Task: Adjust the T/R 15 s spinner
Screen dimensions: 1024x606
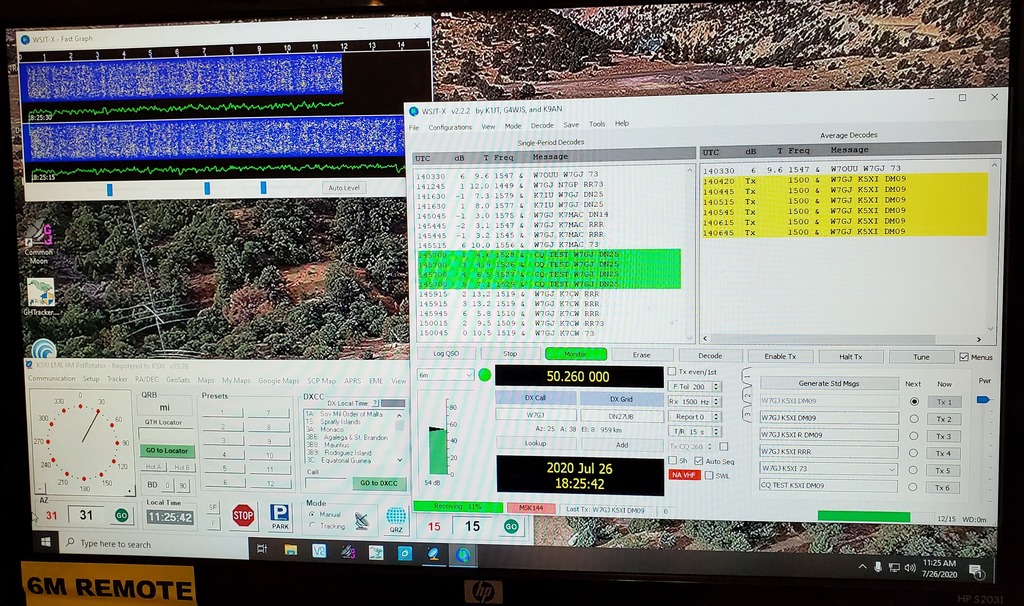Action: (x=717, y=432)
